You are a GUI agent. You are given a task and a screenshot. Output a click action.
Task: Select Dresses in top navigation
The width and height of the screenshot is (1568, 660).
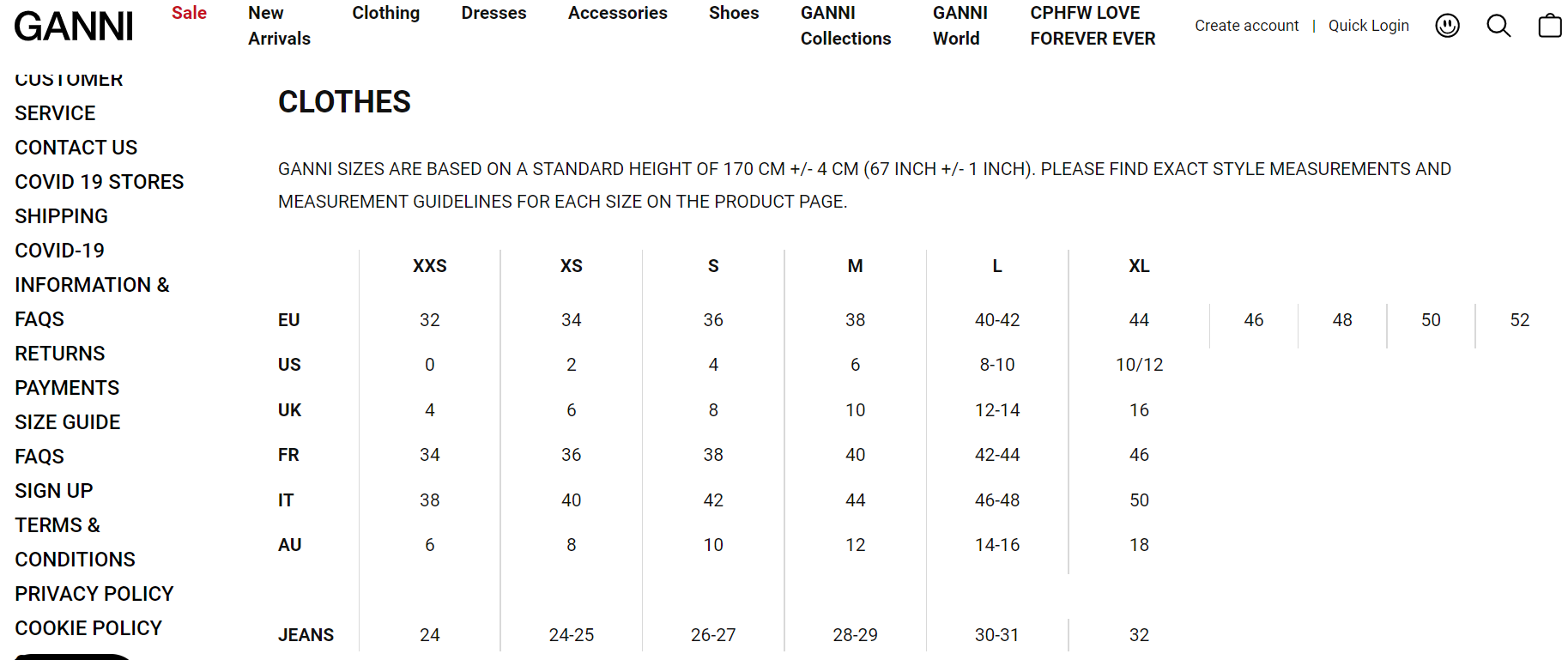[493, 13]
